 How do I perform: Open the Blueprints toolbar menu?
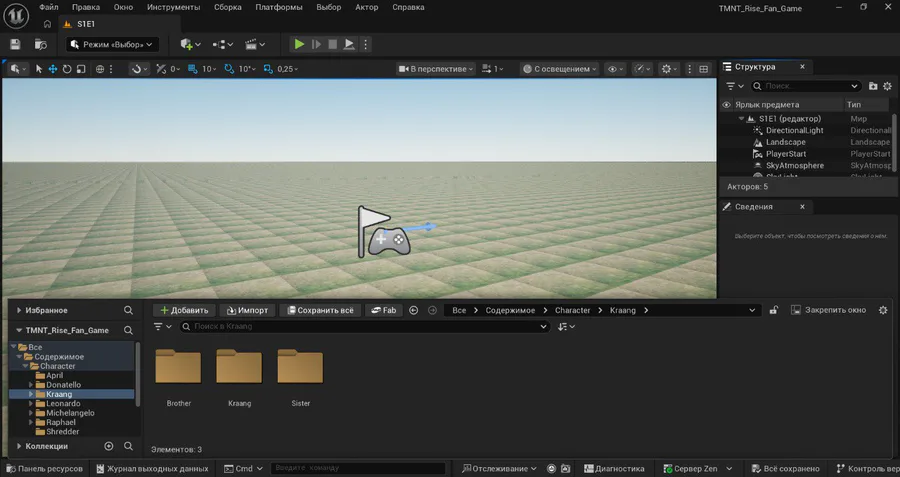click(223, 44)
